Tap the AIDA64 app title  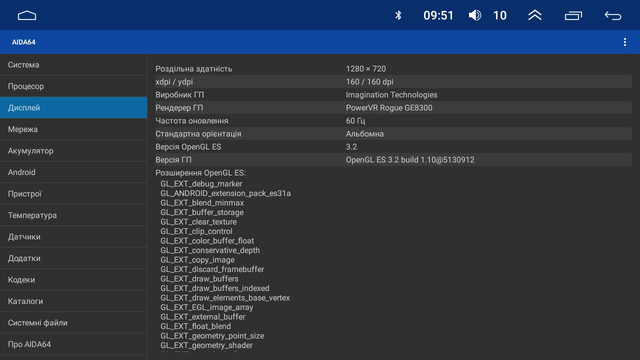coord(23,42)
